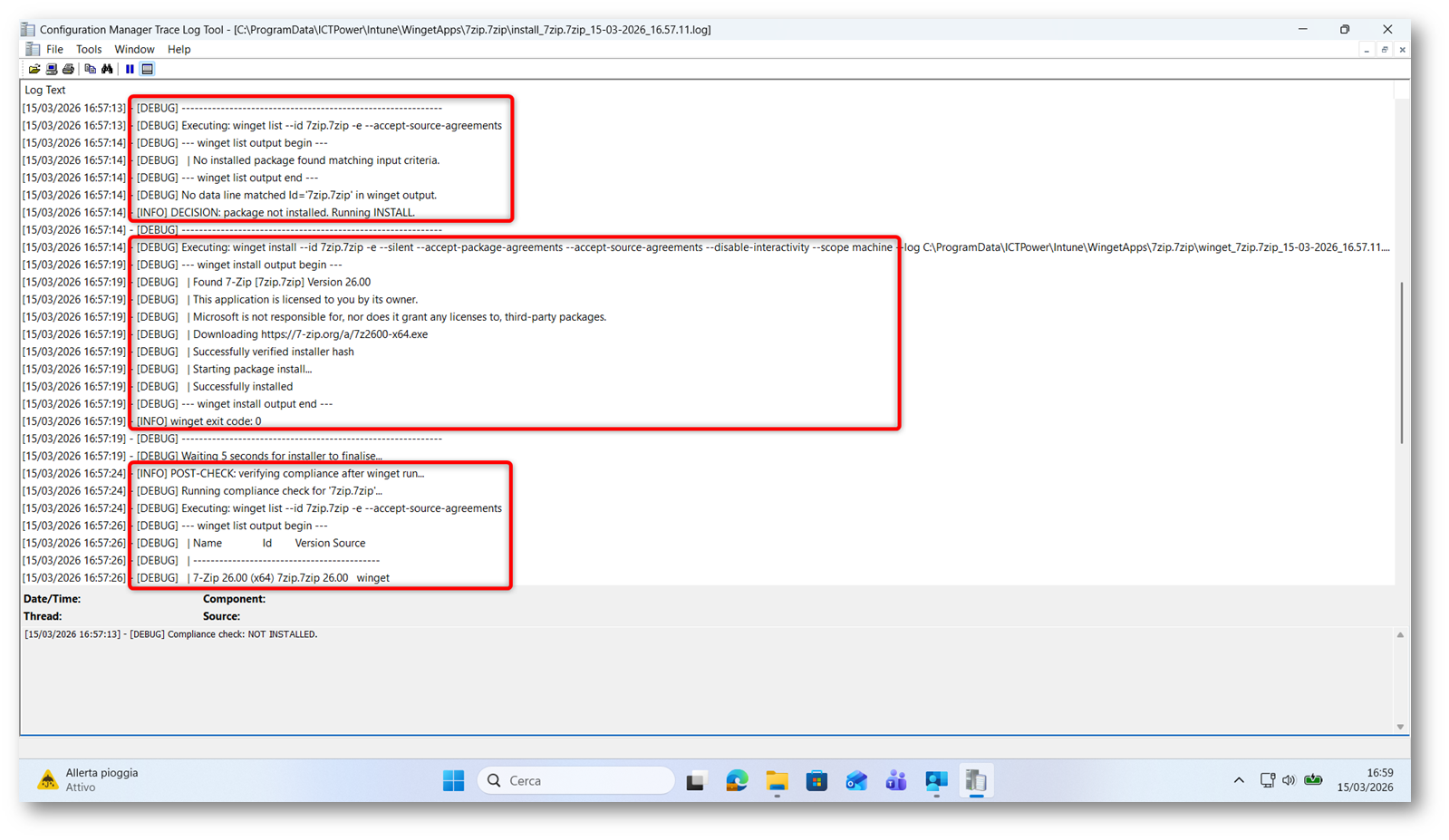Image resolution: width=1449 pixels, height=840 pixels.
Task: Click the volume speaker tray icon
Action: click(1289, 780)
